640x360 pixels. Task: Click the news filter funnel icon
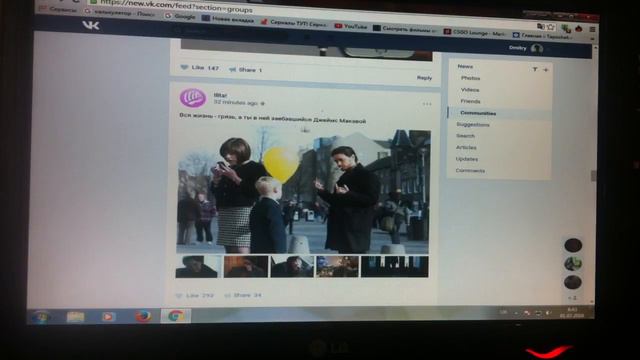tap(535, 69)
